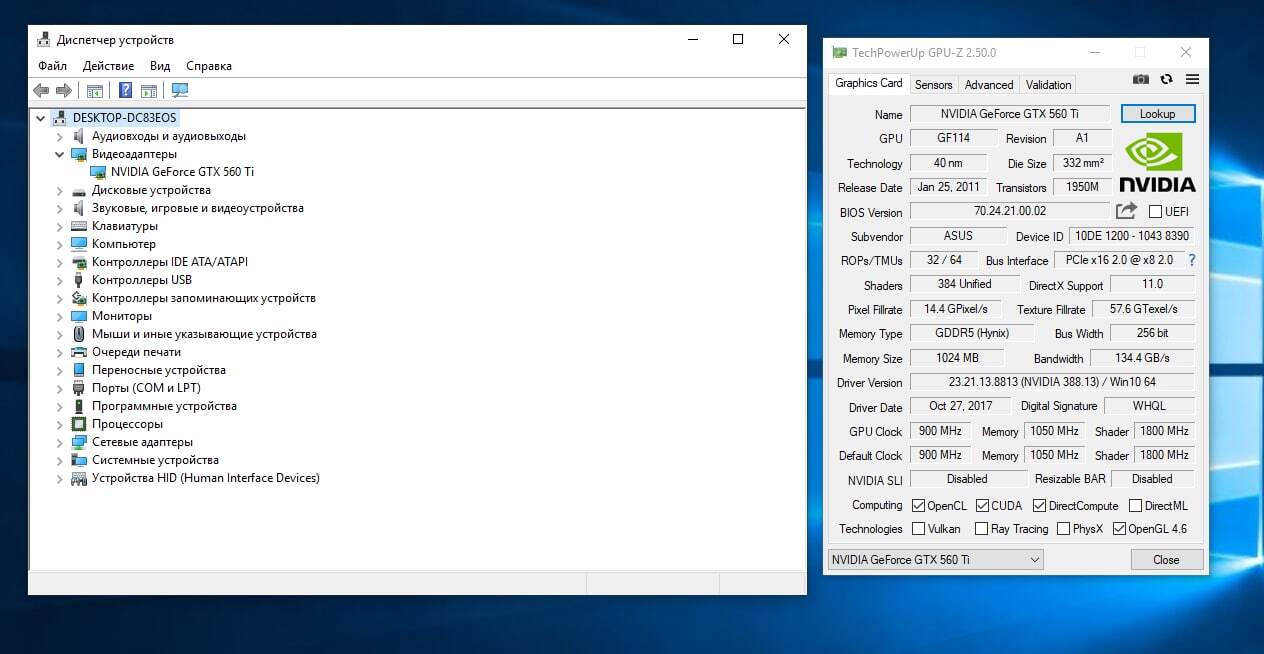Select NVIDIA GeForce GTX 560 Ti device entry

pos(182,172)
